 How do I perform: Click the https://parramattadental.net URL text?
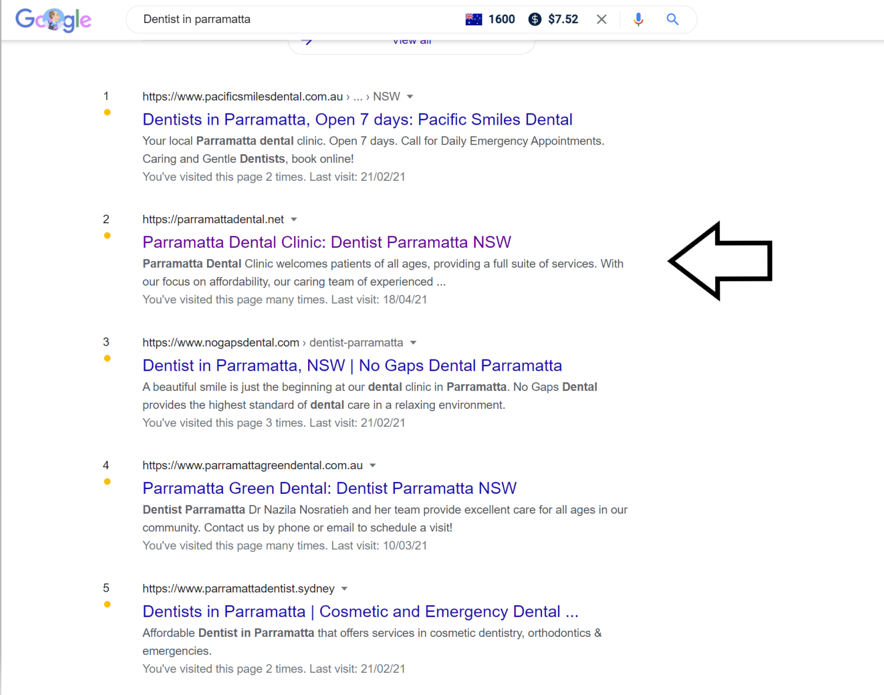click(213, 219)
